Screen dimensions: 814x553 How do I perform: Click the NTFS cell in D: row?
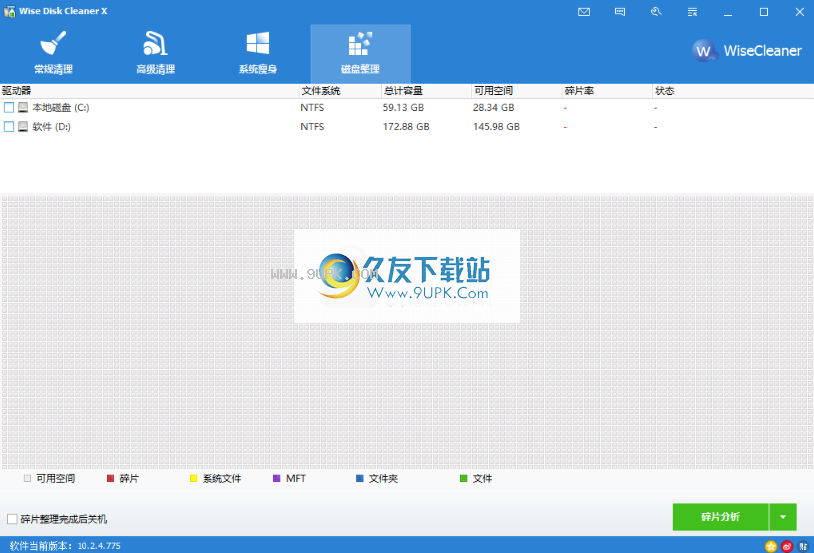pos(312,127)
